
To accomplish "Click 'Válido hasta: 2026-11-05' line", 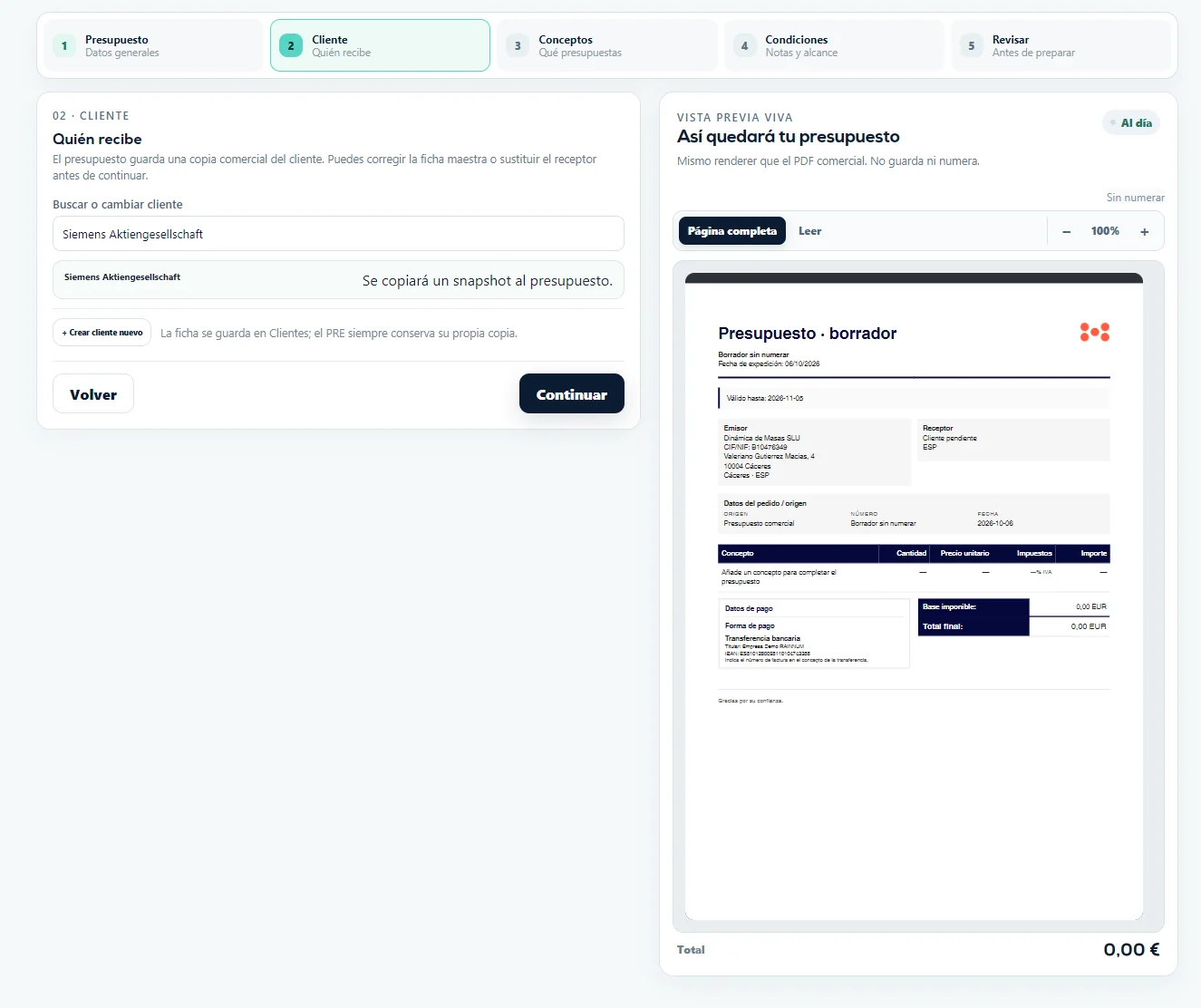I will (765, 398).
